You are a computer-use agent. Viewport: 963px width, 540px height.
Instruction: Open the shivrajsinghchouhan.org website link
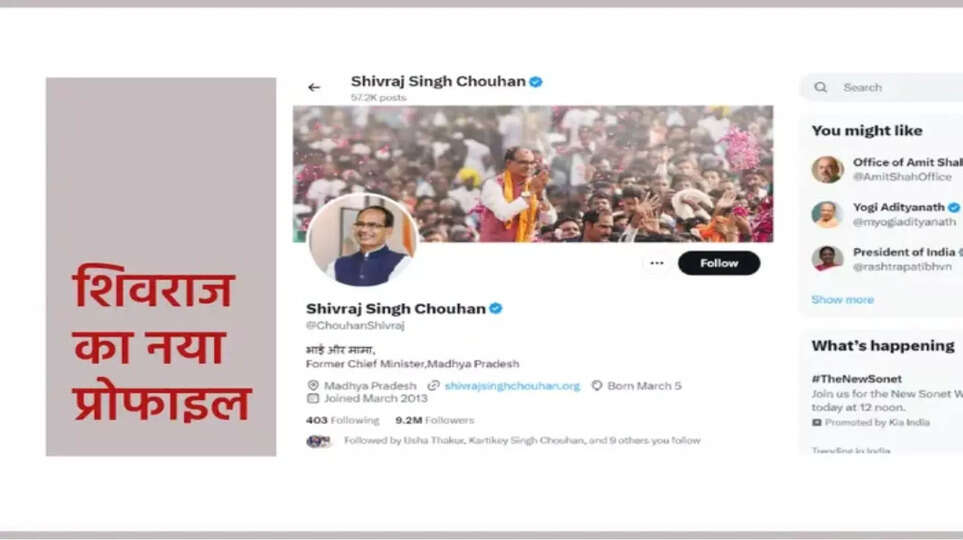click(512, 386)
